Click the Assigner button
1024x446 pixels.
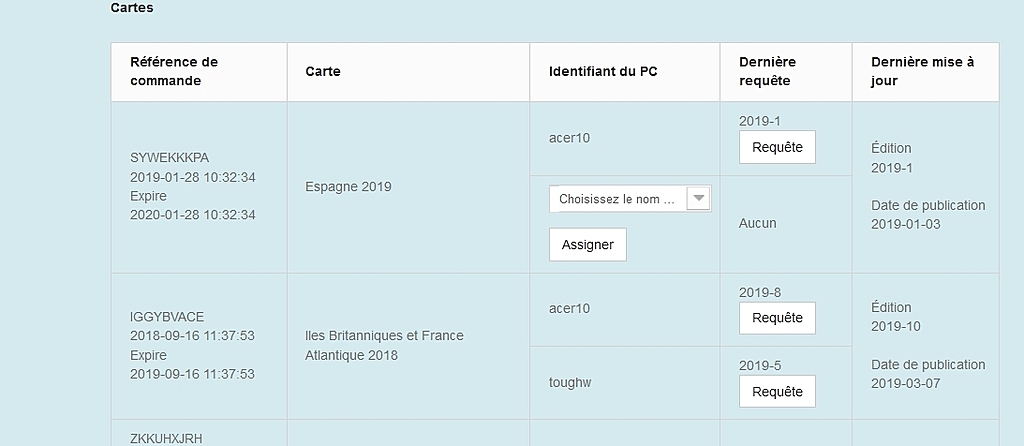[588, 245]
